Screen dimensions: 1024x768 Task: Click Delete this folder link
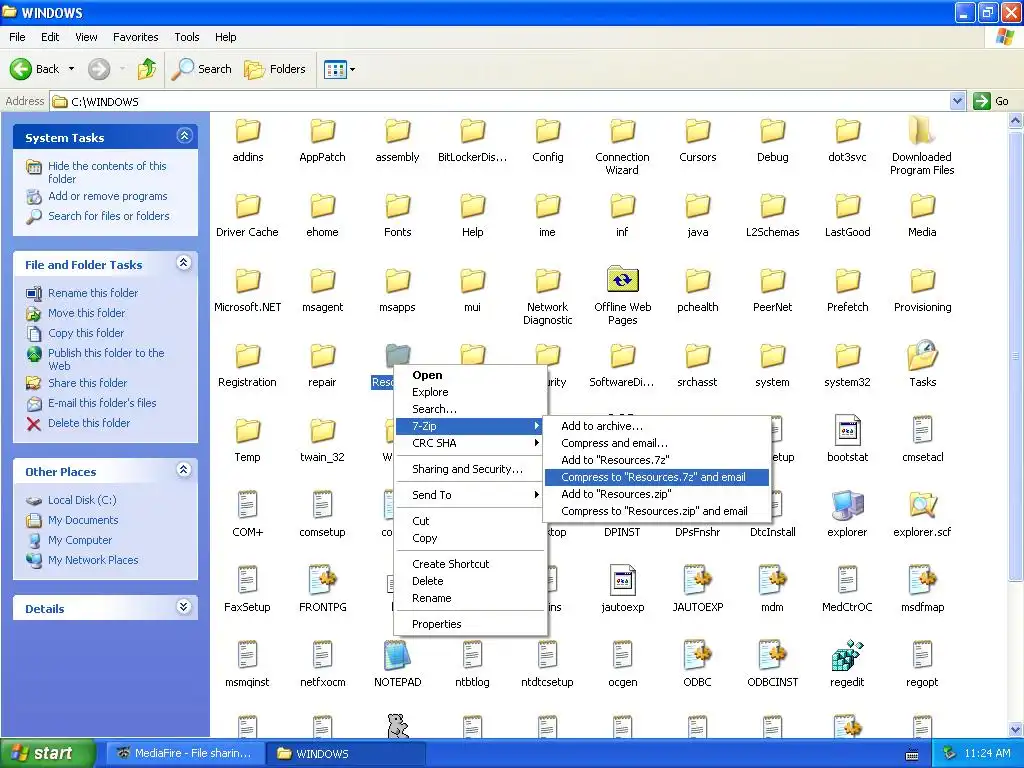(x=89, y=423)
